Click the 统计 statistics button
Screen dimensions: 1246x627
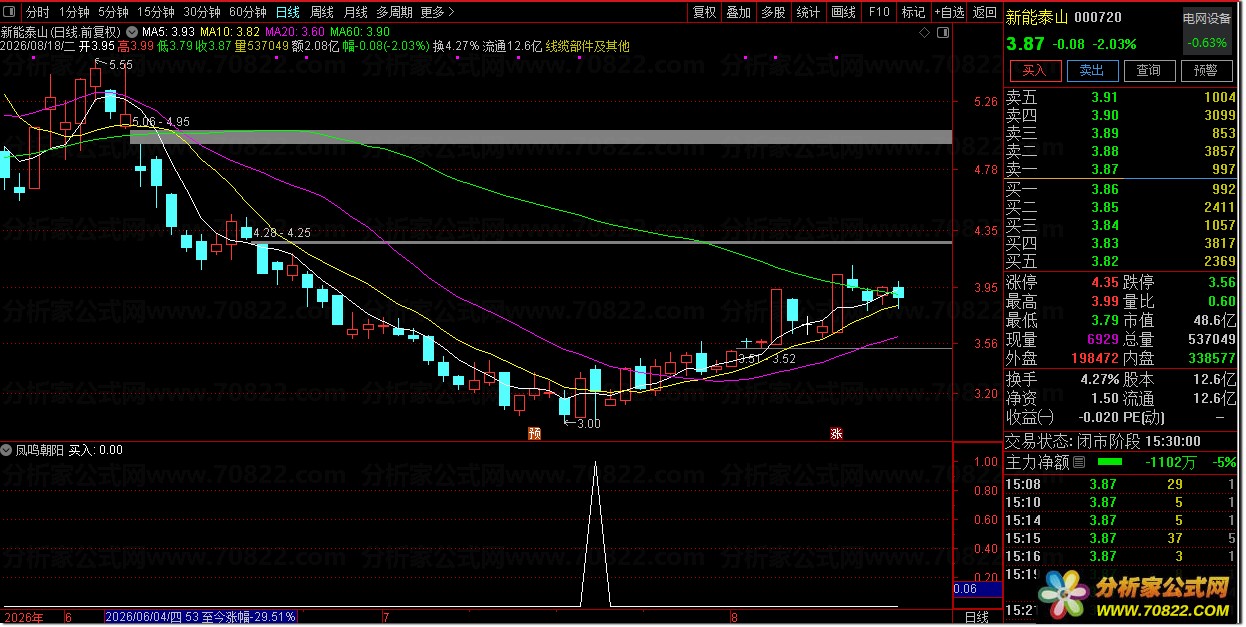[x=808, y=12]
